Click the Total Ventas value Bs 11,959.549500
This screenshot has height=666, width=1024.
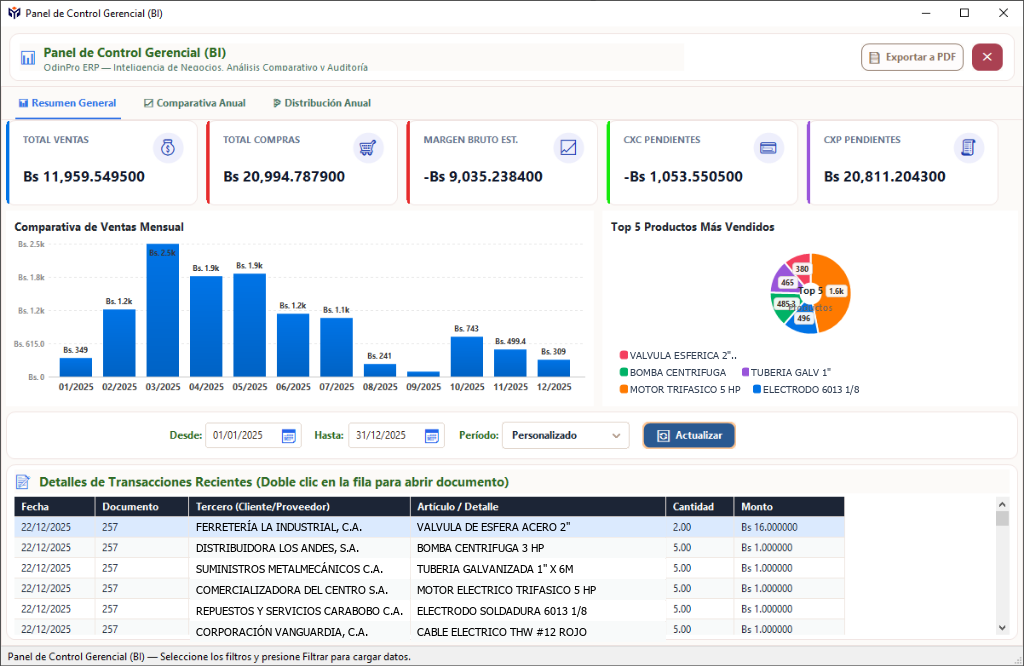pyautogui.click(x=84, y=176)
